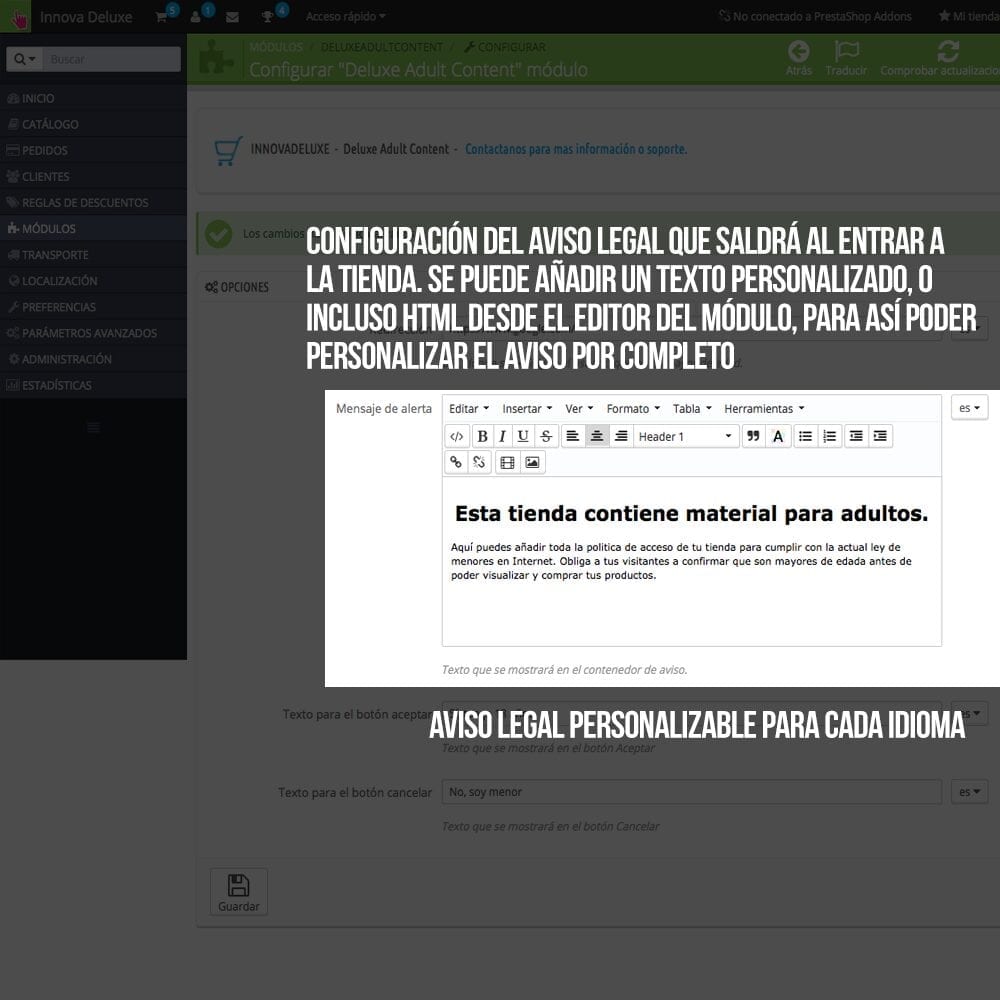Insert a link in editor
Image resolution: width=1000 pixels, height=1000 pixels.
click(456, 462)
